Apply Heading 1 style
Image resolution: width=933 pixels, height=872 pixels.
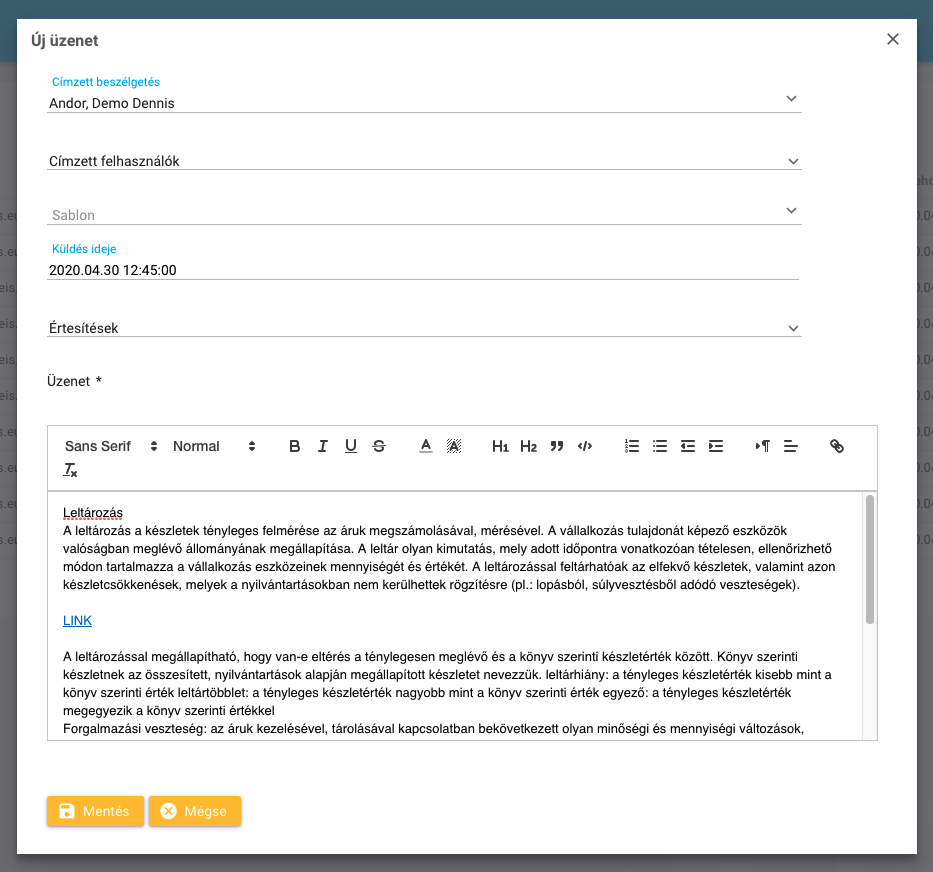pyautogui.click(x=500, y=446)
